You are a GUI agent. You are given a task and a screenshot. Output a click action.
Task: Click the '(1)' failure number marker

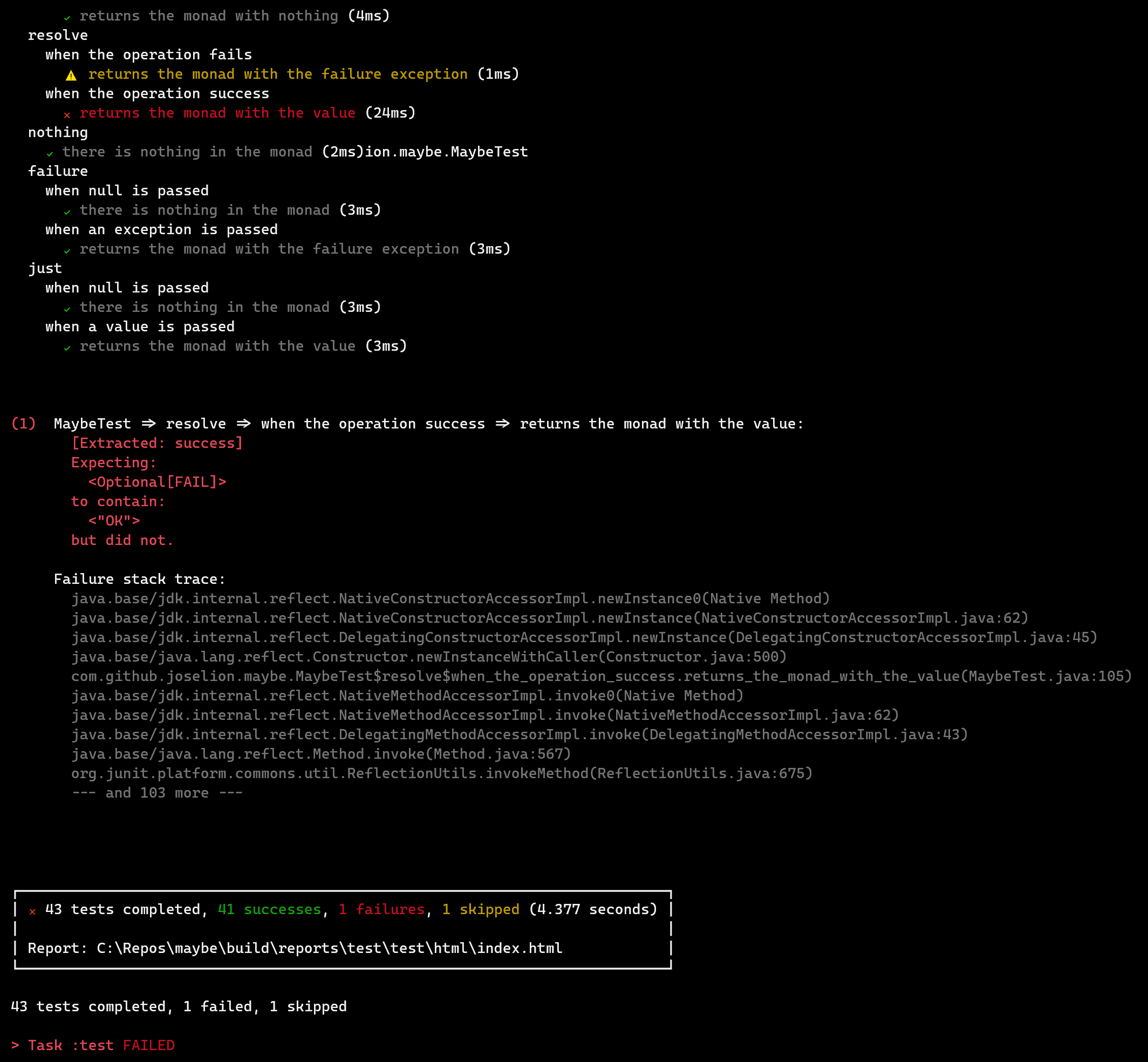pos(24,424)
